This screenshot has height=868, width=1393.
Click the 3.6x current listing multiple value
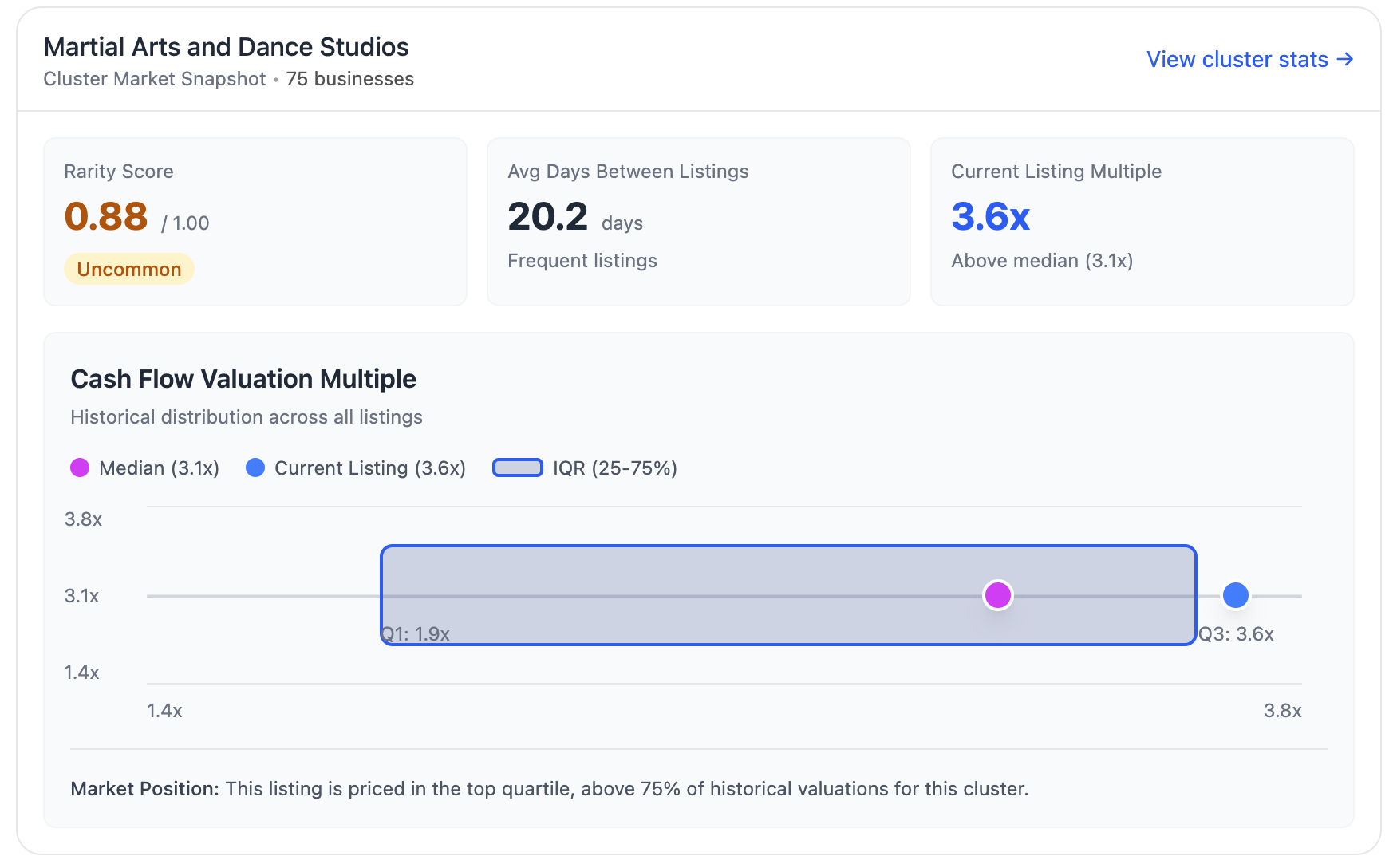(x=990, y=216)
